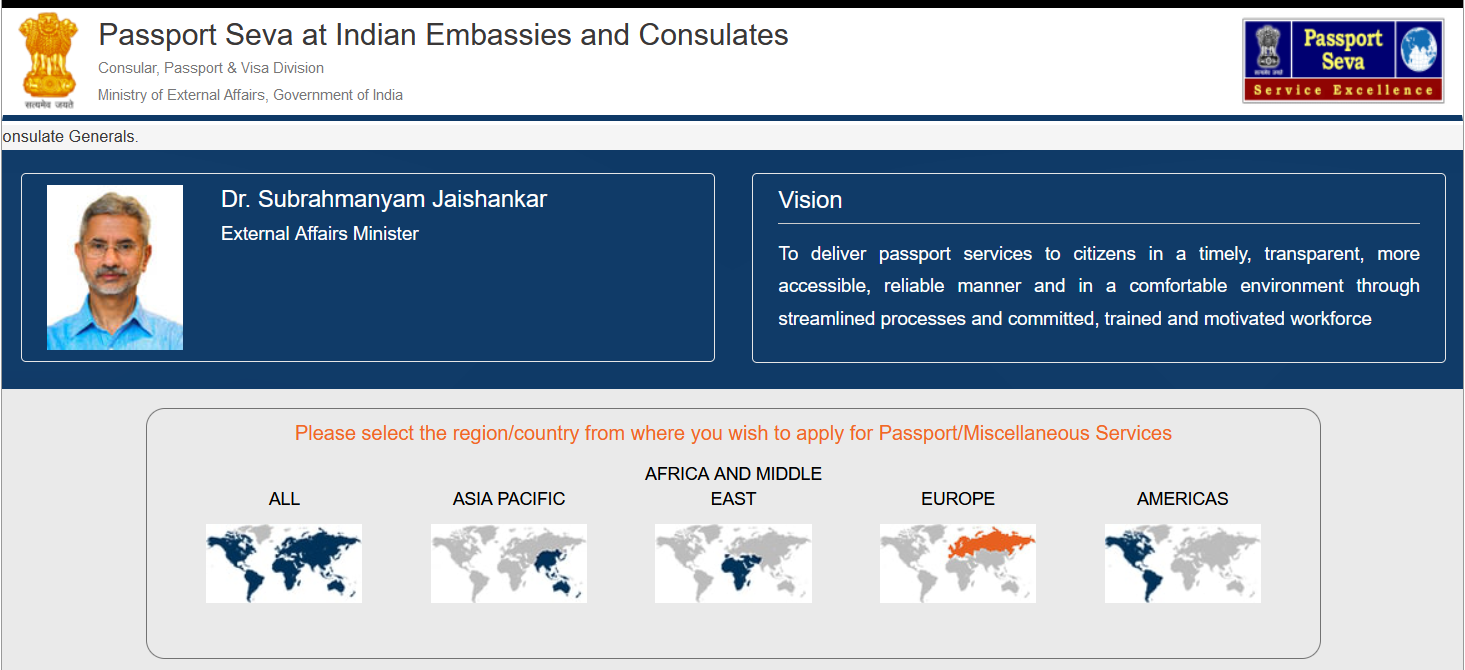
Task: Click the scrolling Consulate Generals ticker text
Action: pos(70,136)
